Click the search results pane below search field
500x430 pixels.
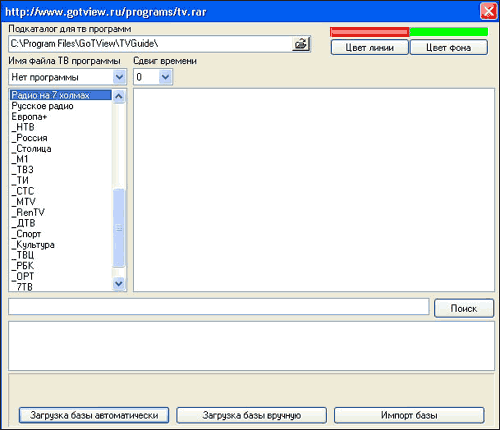click(x=251, y=346)
